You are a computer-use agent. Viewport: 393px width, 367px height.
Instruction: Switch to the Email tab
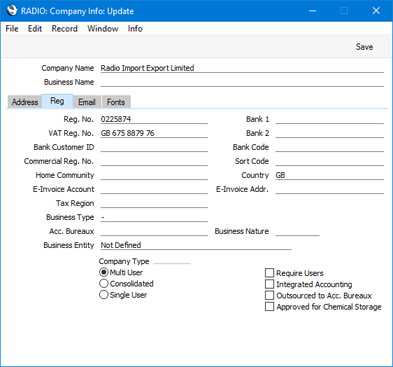pyautogui.click(x=87, y=102)
